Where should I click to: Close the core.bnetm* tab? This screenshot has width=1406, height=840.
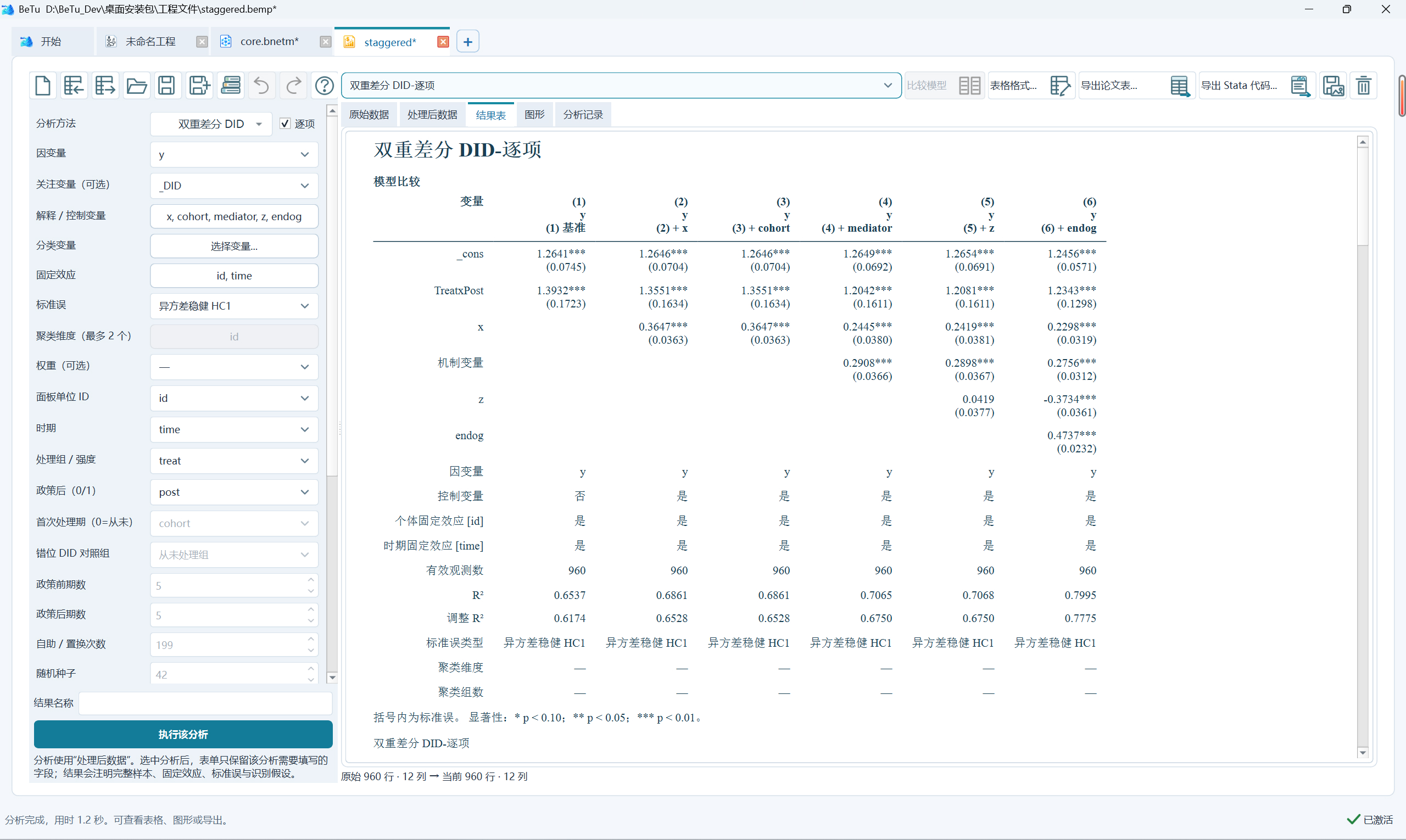click(325, 42)
